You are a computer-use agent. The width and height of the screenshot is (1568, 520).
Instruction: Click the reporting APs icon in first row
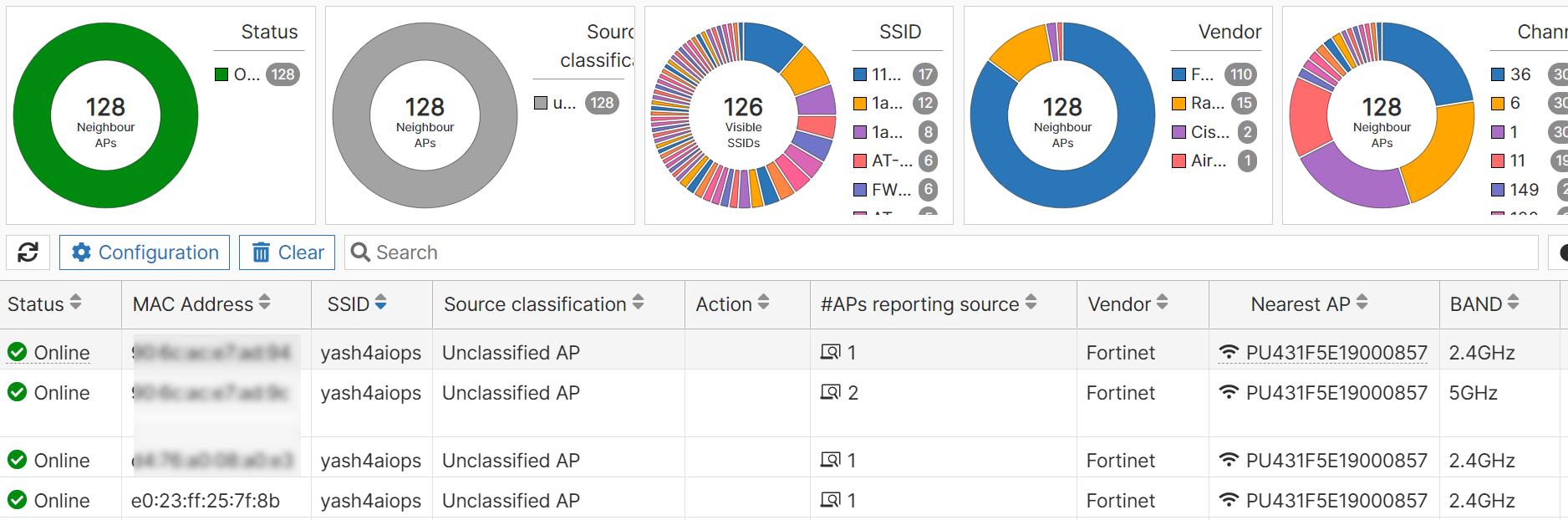click(830, 352)
